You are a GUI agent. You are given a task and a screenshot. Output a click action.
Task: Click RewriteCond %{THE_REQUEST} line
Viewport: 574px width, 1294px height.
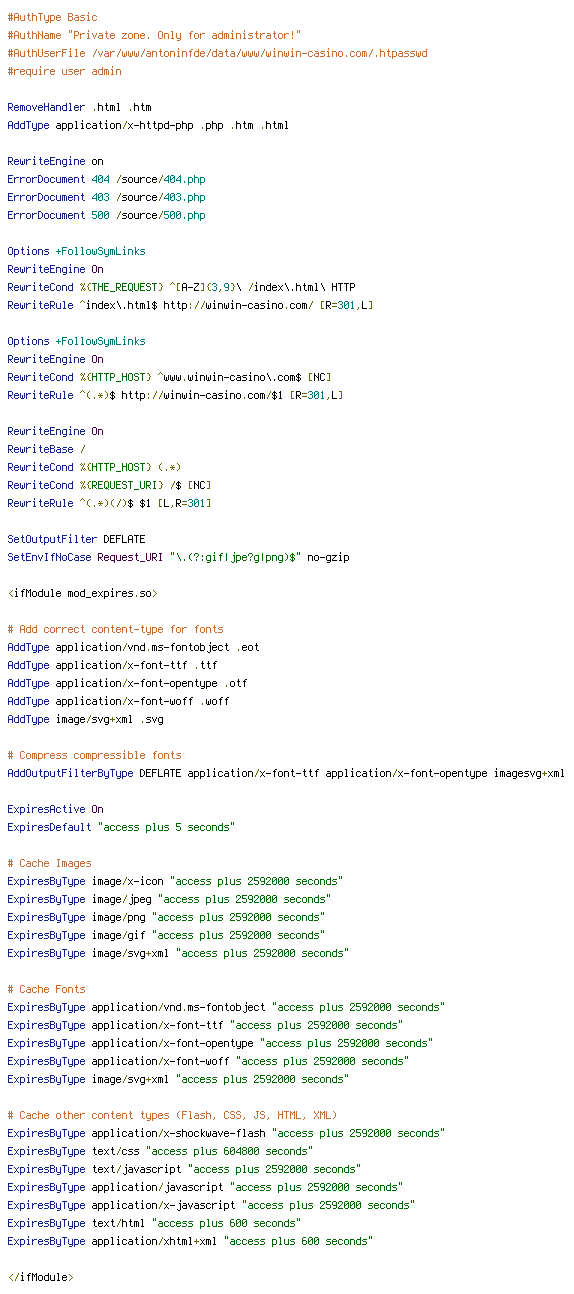[x=181, y=287]
